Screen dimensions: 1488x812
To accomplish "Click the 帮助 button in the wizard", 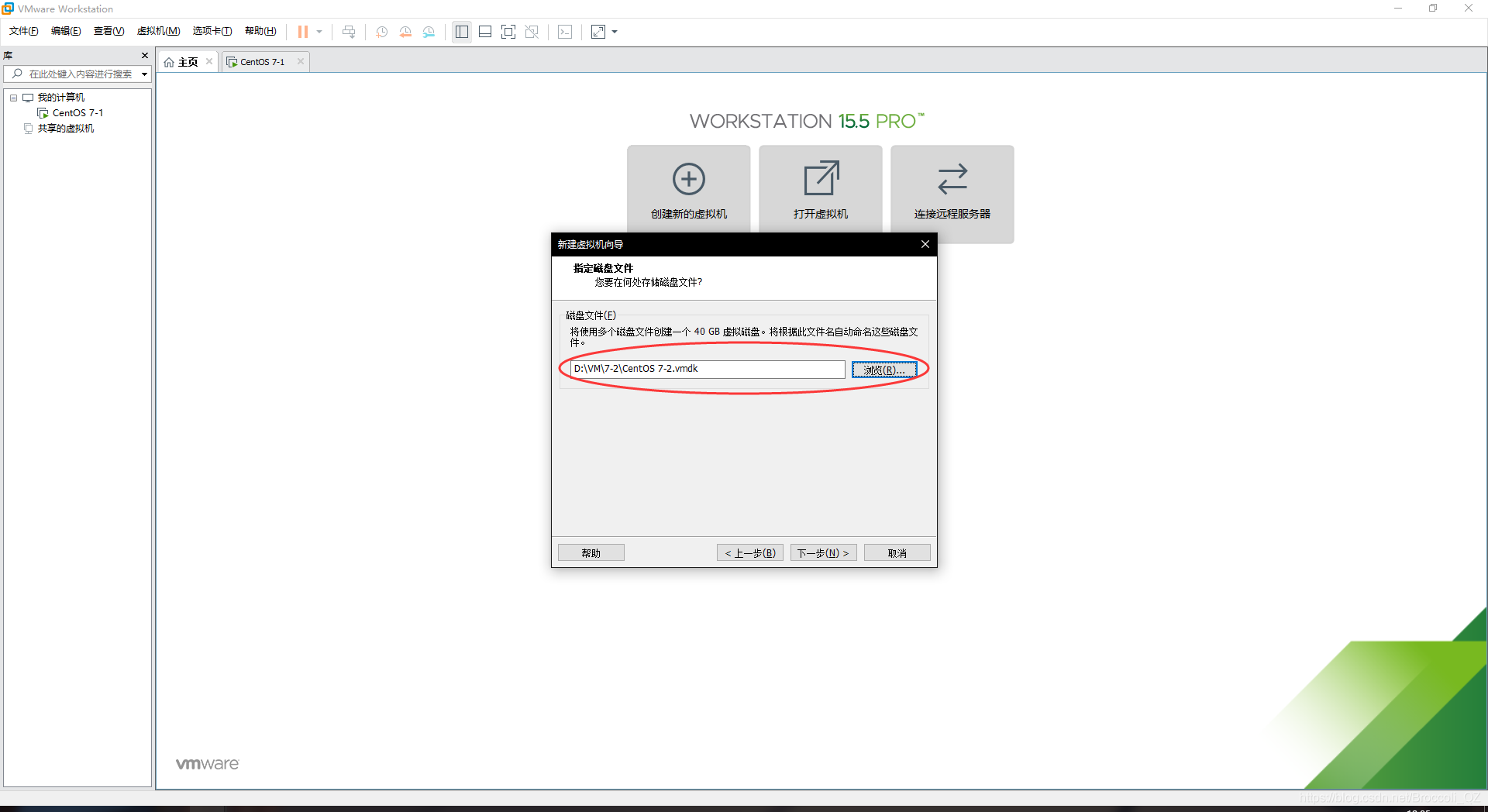I will point(591,553).
